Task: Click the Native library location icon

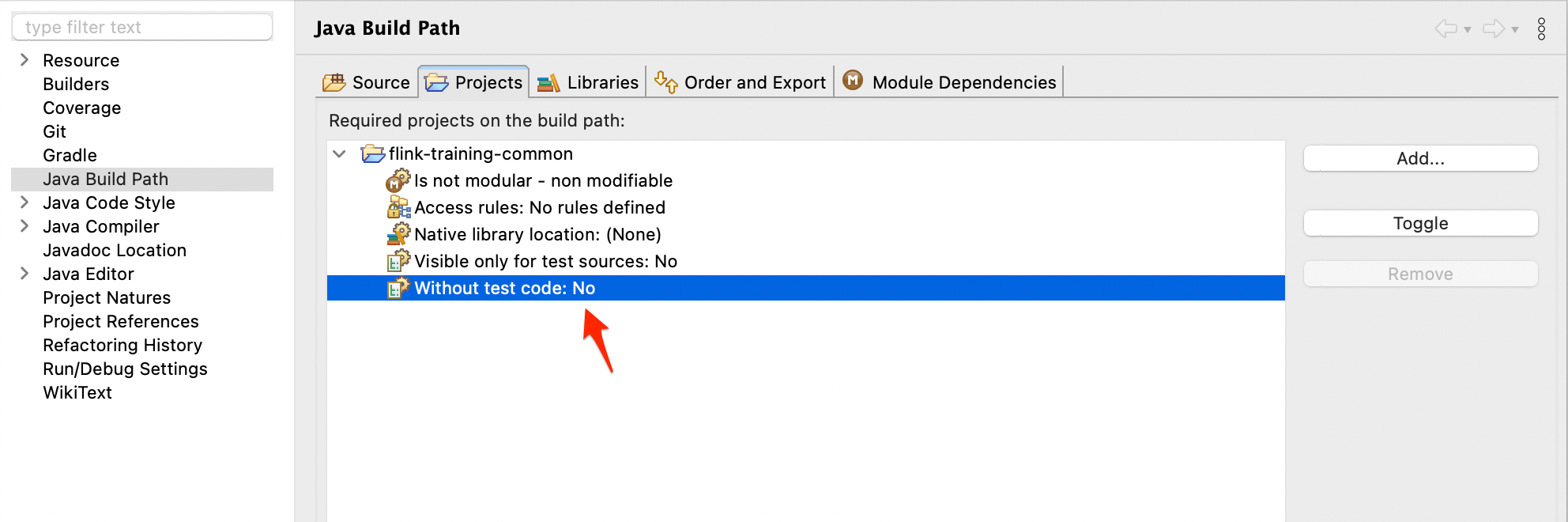Action: coord(398,234)
